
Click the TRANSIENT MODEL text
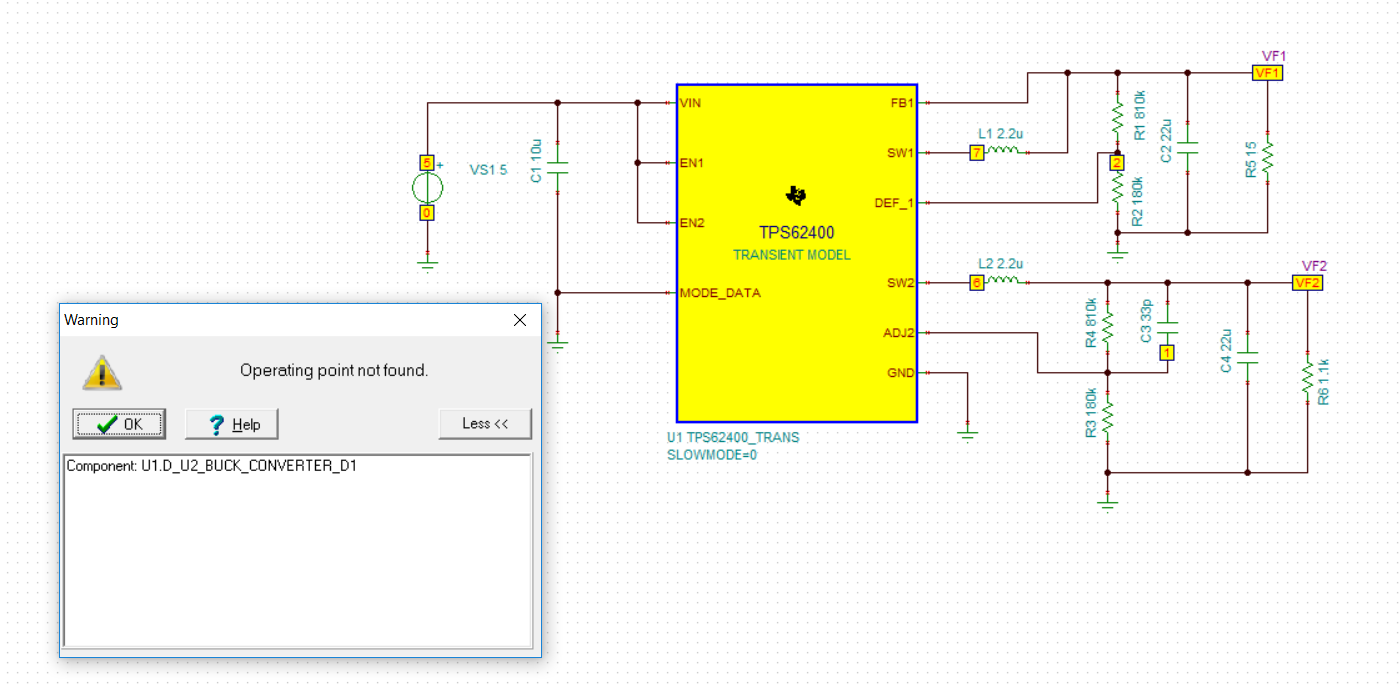(x=792, y=255)
